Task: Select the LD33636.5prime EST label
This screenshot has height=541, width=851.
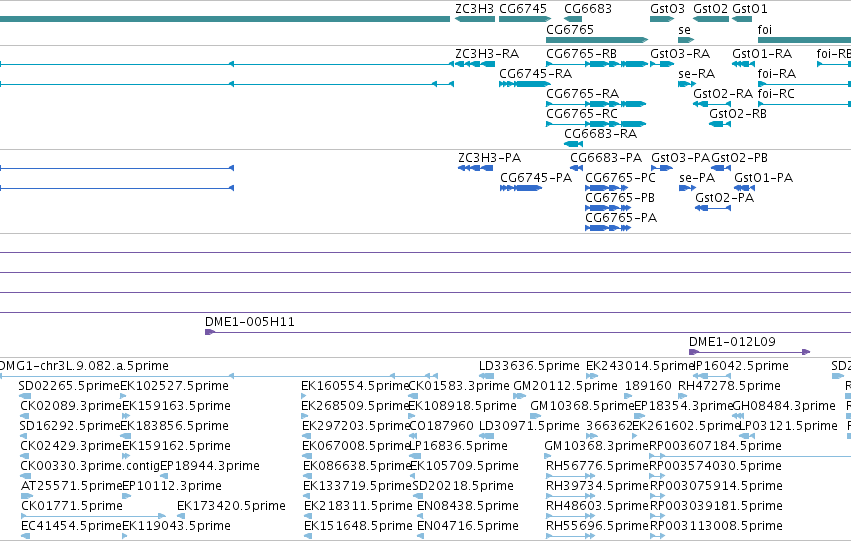Action: tap(529, 366)
